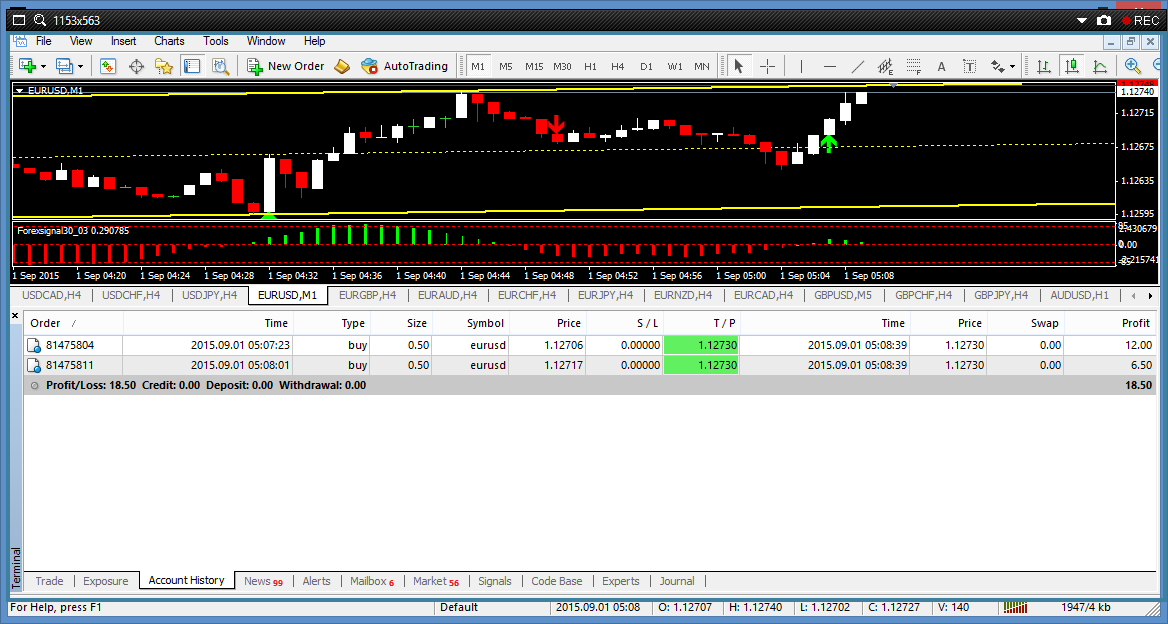Open the Charts menu

click(169, 41)
